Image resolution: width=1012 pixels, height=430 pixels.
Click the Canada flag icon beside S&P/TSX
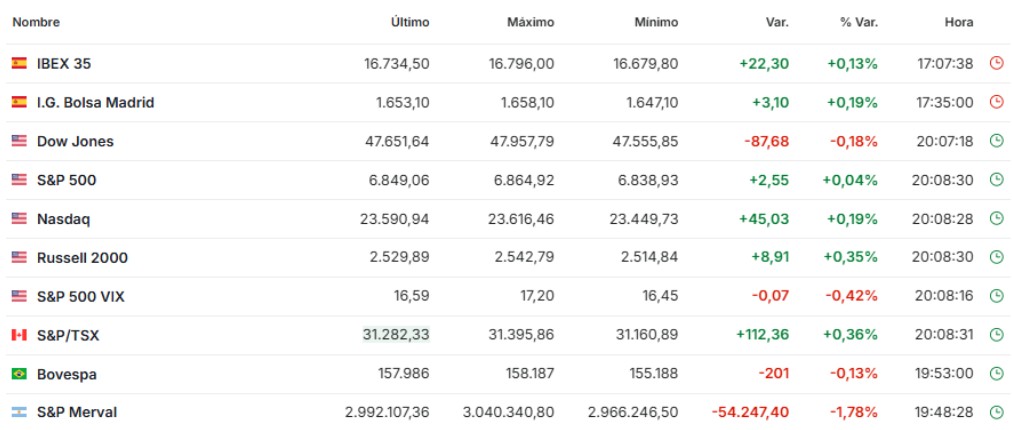(x=19, y=335)
